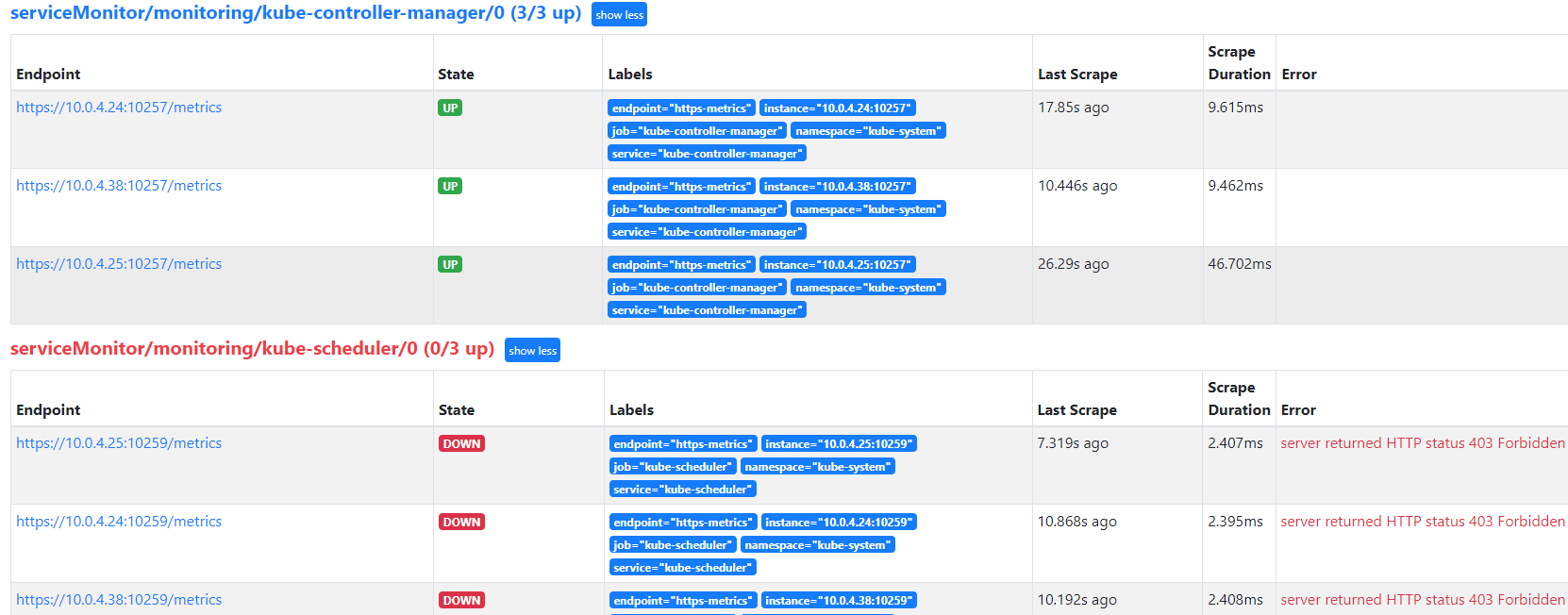The height and width of the screenshot is (615, 1568).
Task: Click namespace="kube-system" label in 10.0.4.38:10257 row
Action: coord(868,209)
